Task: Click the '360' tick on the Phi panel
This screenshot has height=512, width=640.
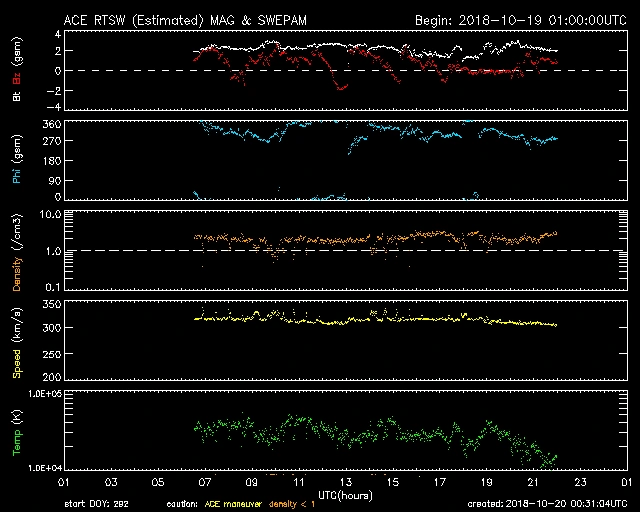Action: pyautogui.click(x=52, y=124)
